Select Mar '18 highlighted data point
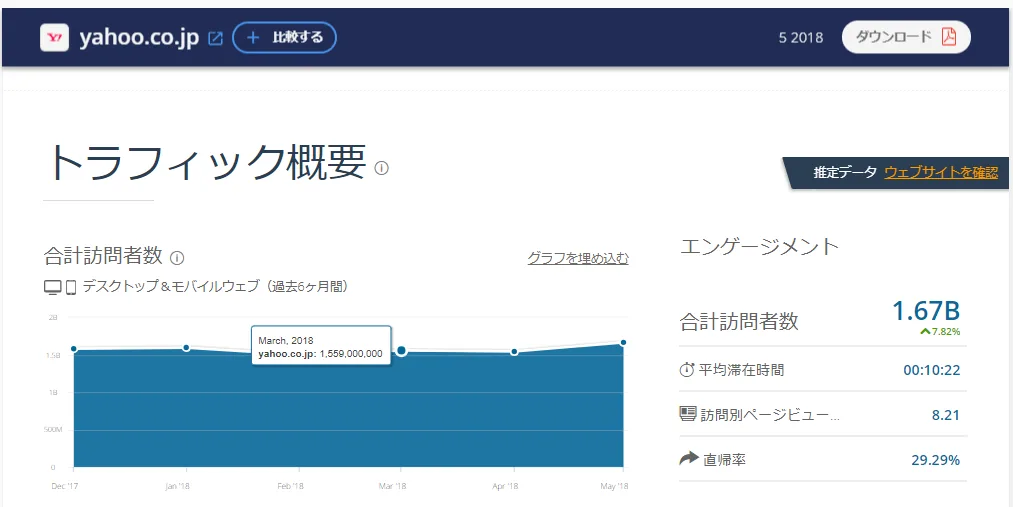 pyautogui.click(x=401, y=351)
